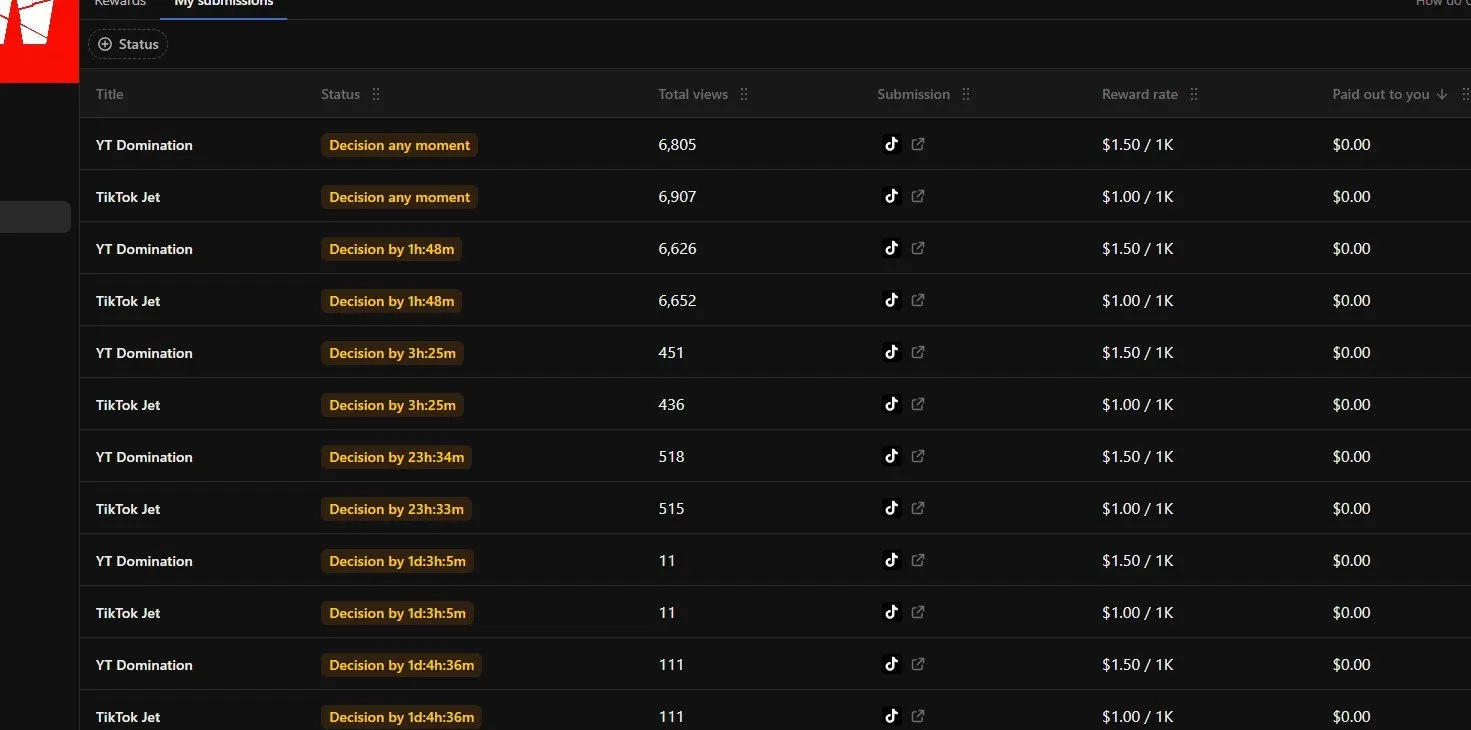Click the Title column header
This screenshot has width=1471, height=730.
point(110,94)
